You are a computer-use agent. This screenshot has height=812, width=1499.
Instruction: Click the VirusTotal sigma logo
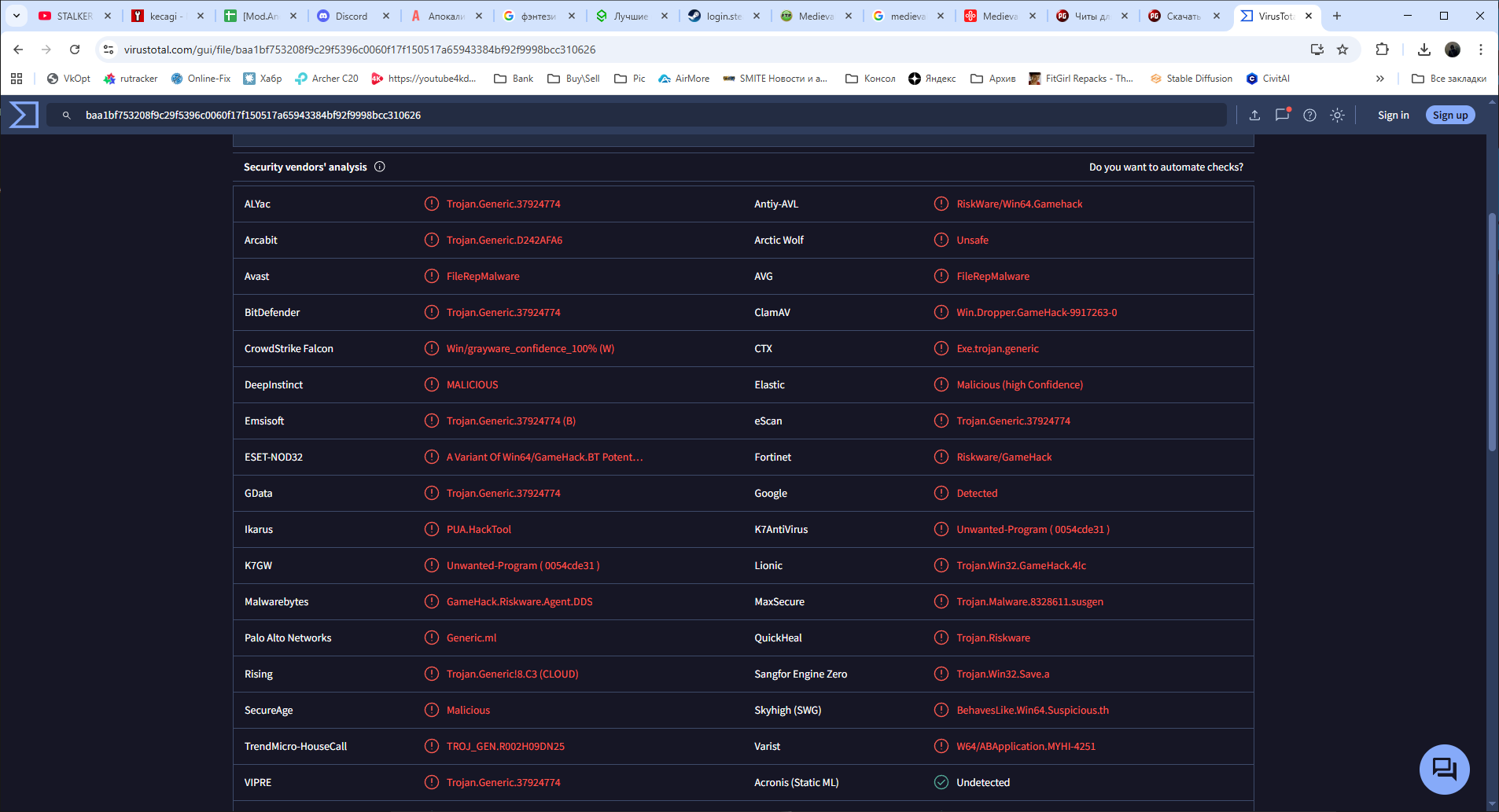(24, 115)
